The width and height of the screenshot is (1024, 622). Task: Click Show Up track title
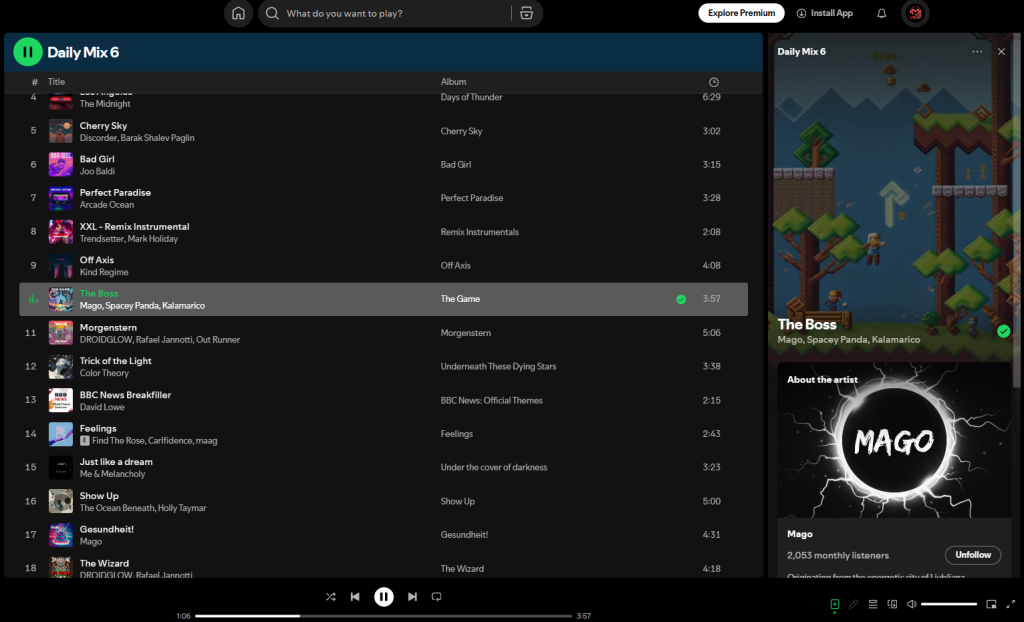coord(99,495)
